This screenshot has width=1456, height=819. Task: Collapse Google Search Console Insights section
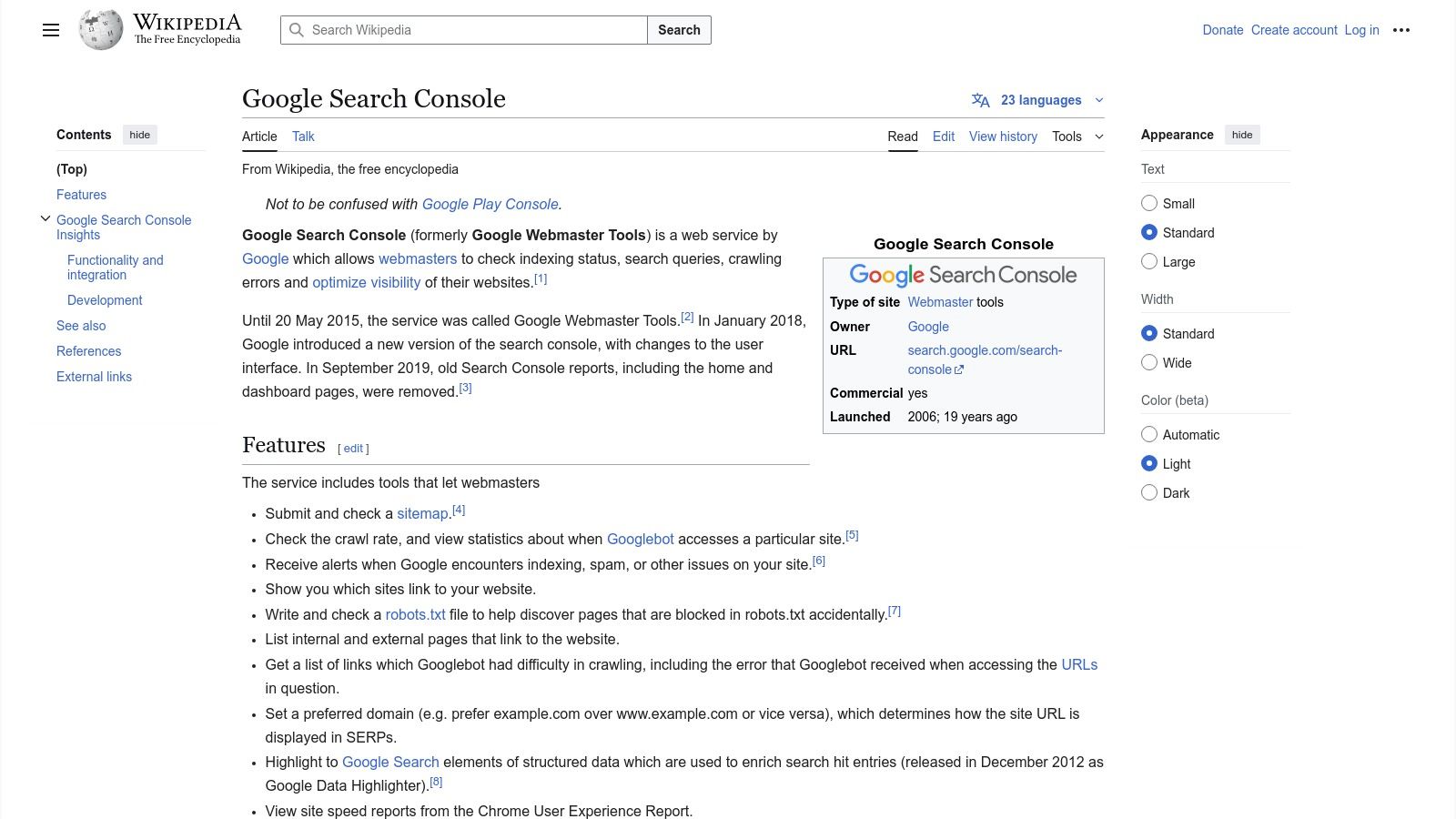tap(45, 218)
